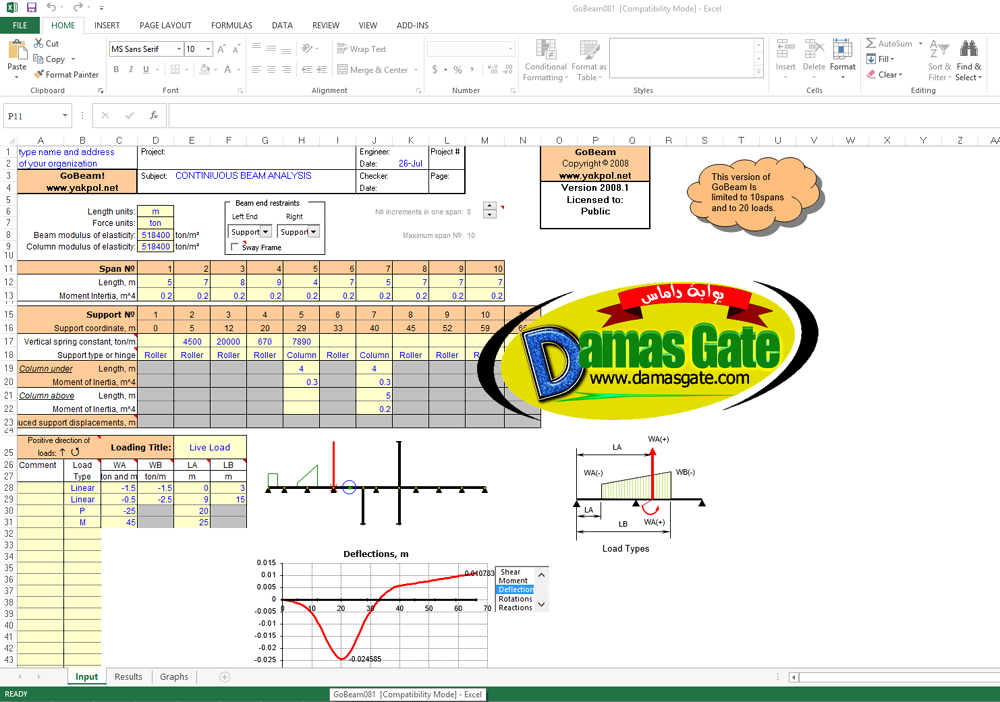The image size is (1000, 702).
Task: Open the Results sheet tab
Action: tap(128, 676)
